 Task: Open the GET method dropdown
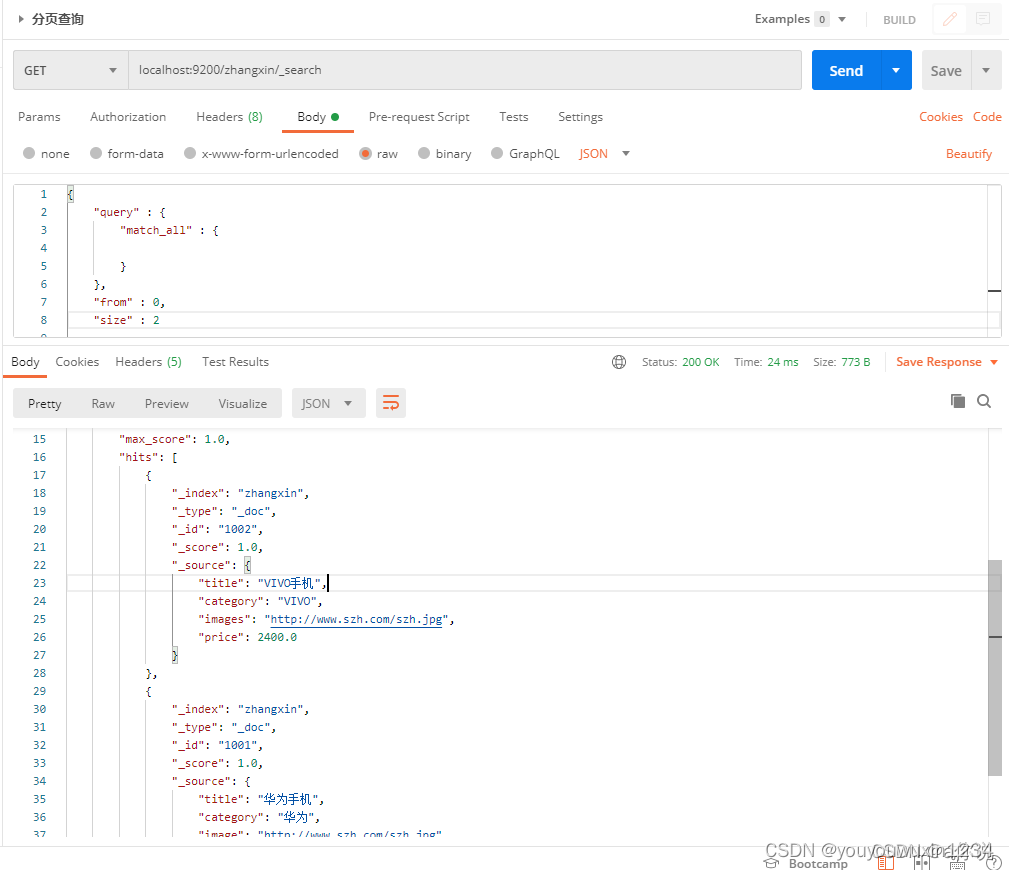(71, 70)
